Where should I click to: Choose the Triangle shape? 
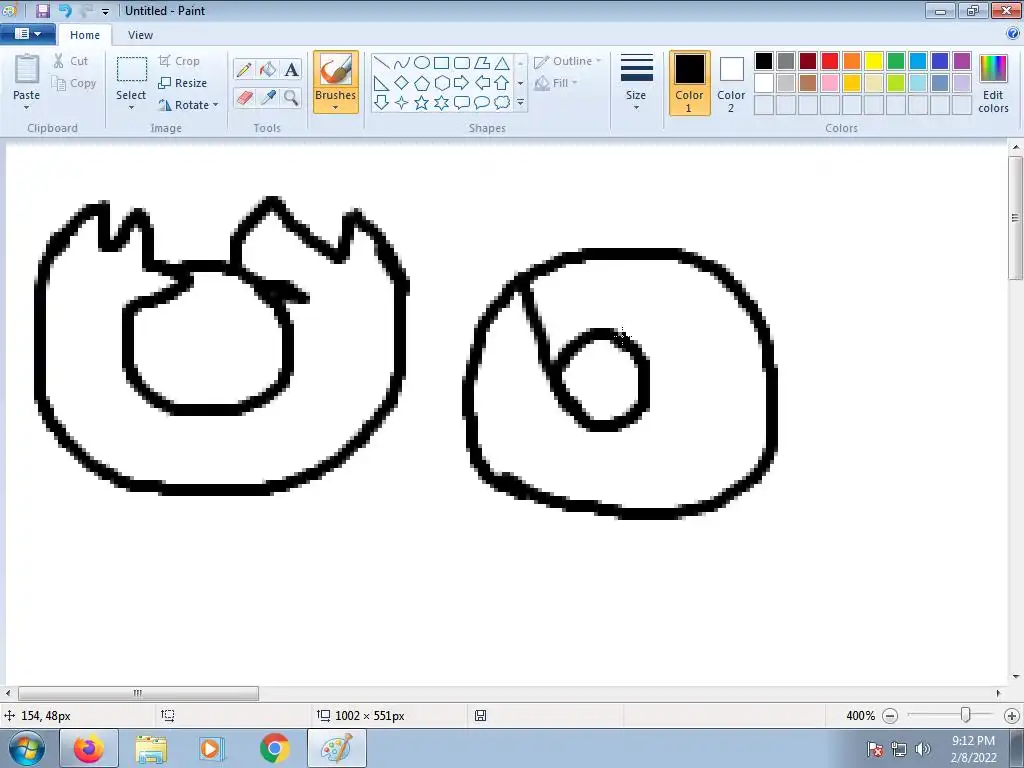pyautogui.click(x=502, y=63)
